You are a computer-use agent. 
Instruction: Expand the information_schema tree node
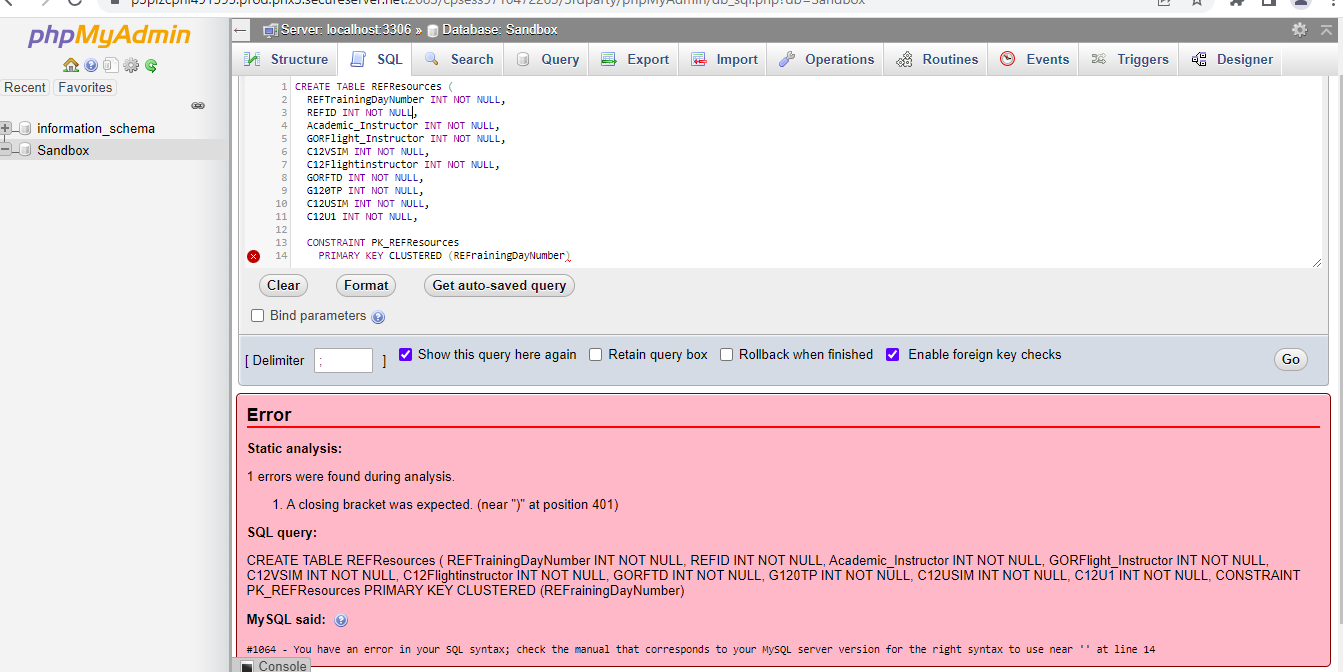tap(6, 128)
